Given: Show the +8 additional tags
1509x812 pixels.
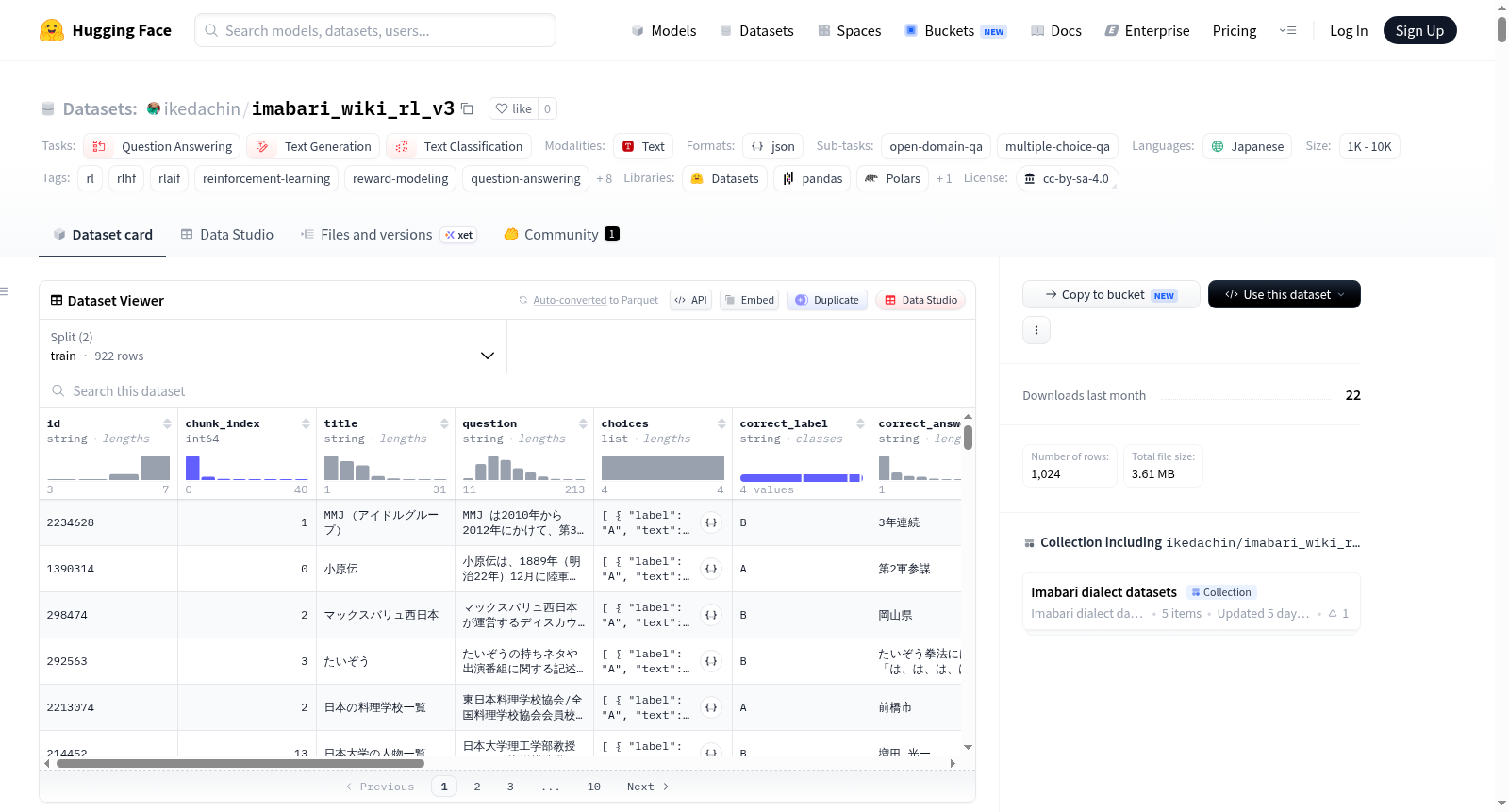Looking at the screenshot, I should click(604, 178).
